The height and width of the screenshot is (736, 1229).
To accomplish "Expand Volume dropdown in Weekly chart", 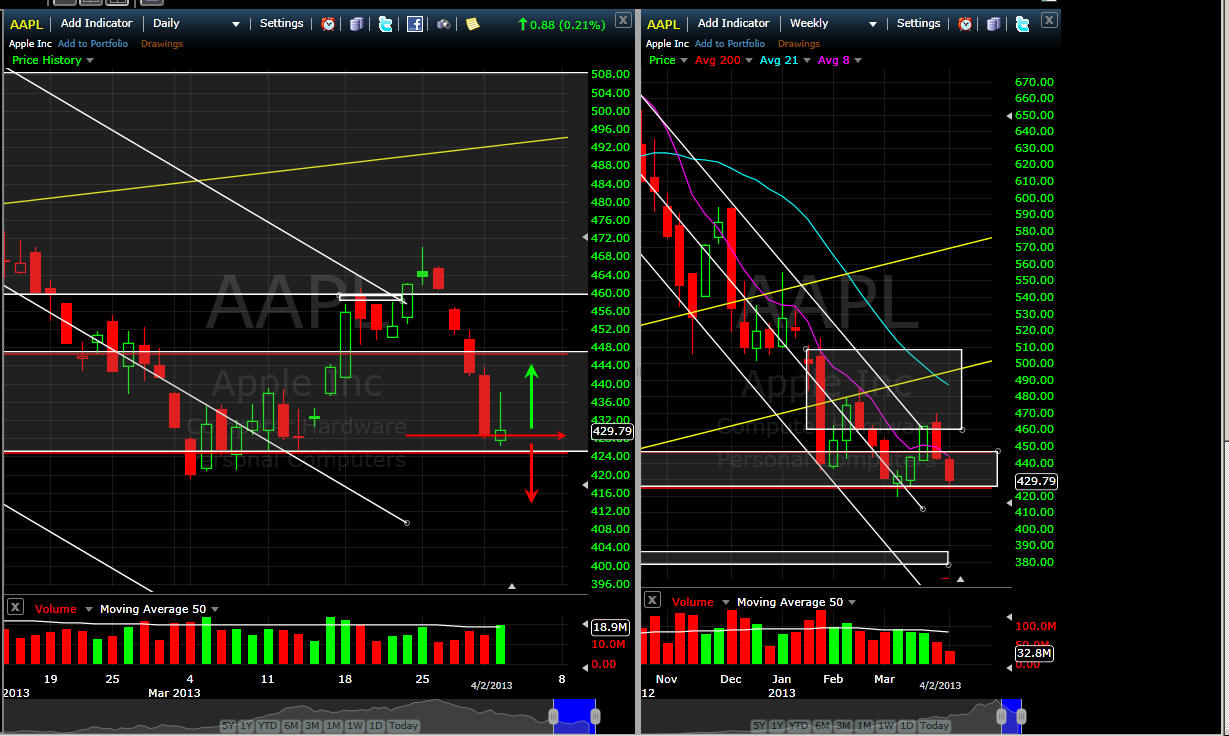I will coord(725,602).
